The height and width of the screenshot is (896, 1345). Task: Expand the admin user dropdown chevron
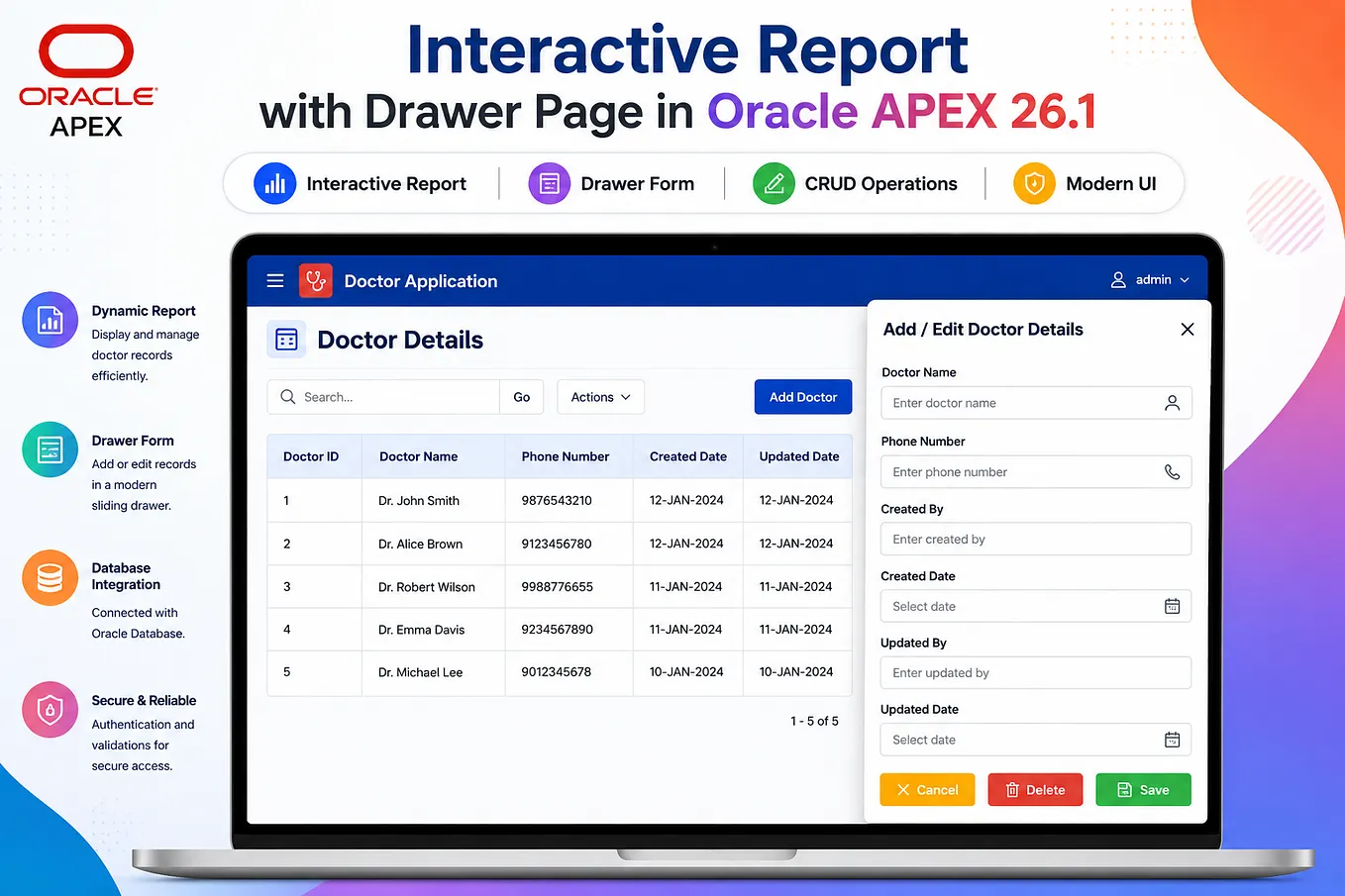tap(1185, 280)
